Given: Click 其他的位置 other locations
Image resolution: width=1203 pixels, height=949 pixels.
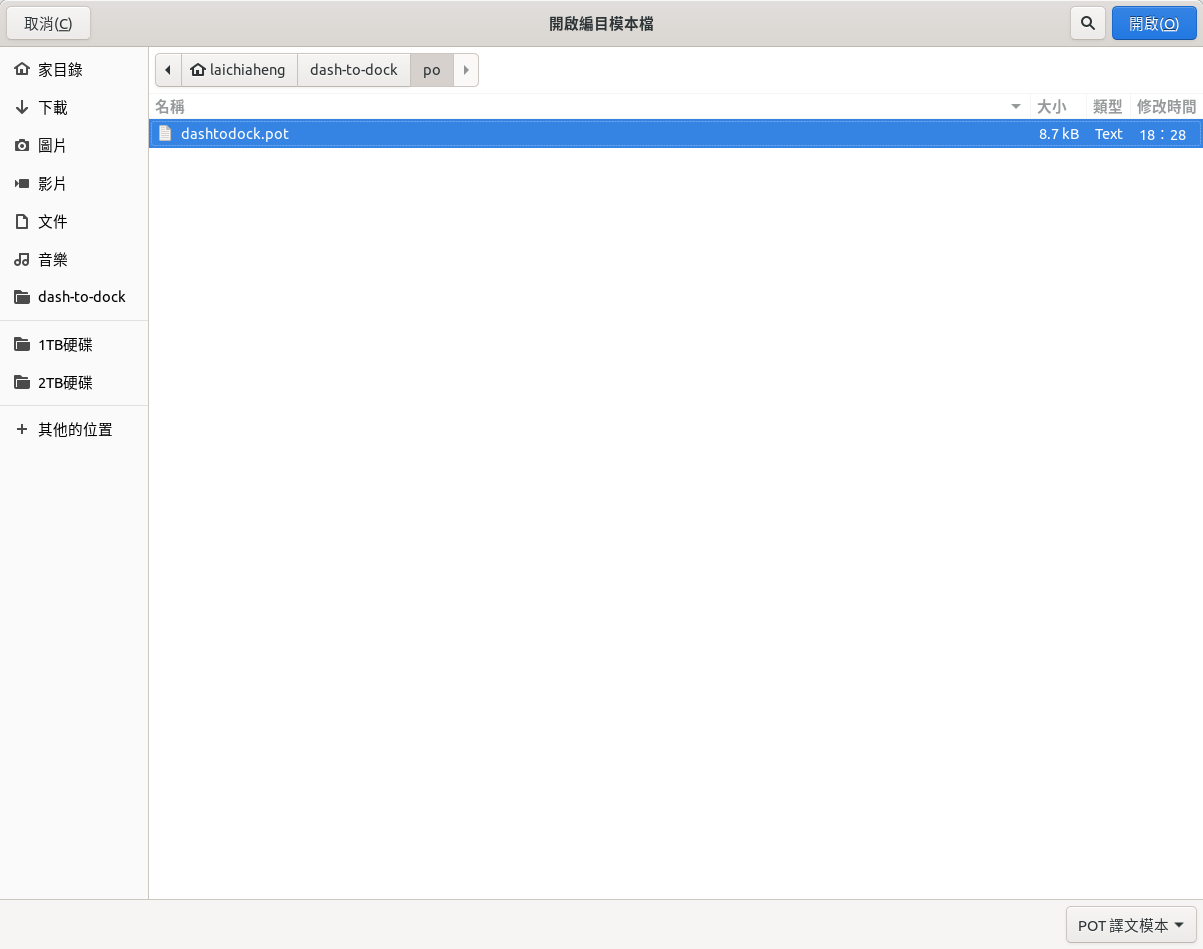Looking at the screenshot, I should 74,430.
